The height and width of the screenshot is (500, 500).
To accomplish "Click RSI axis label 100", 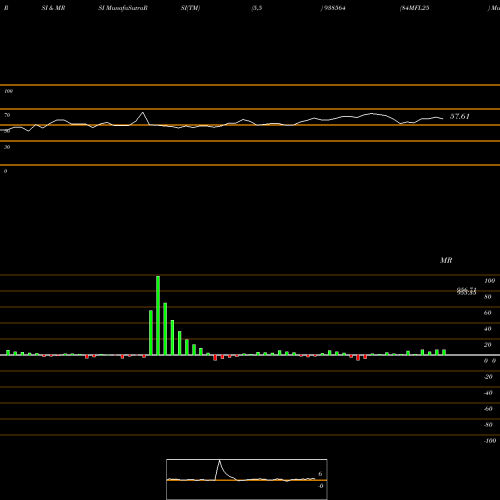I will click(9, 91).
